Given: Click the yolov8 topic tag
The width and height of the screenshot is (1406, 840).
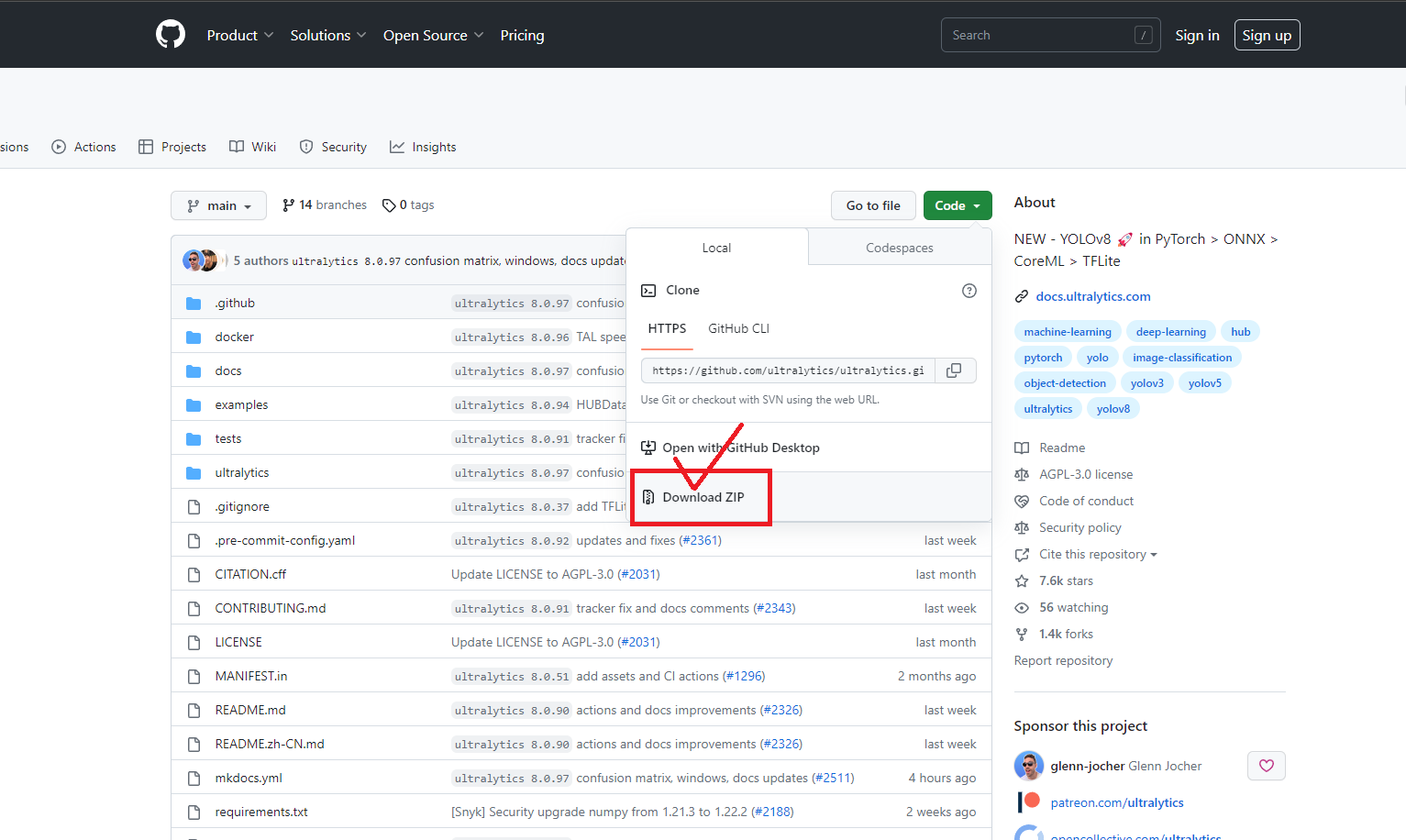Looking at the screenshot, I should point(1113,409).
